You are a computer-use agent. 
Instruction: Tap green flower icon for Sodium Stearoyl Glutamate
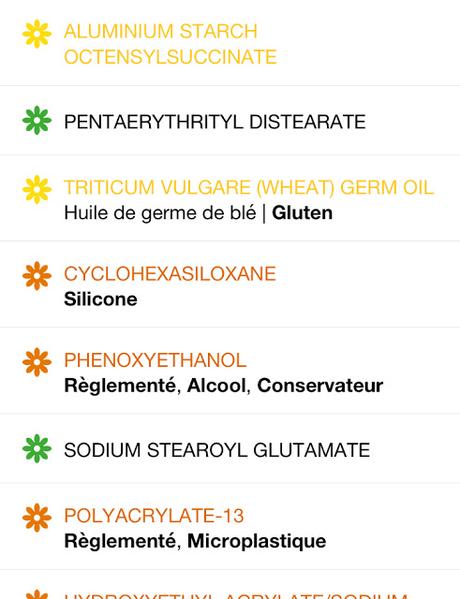pyautogui.click(x=37, y=448)
